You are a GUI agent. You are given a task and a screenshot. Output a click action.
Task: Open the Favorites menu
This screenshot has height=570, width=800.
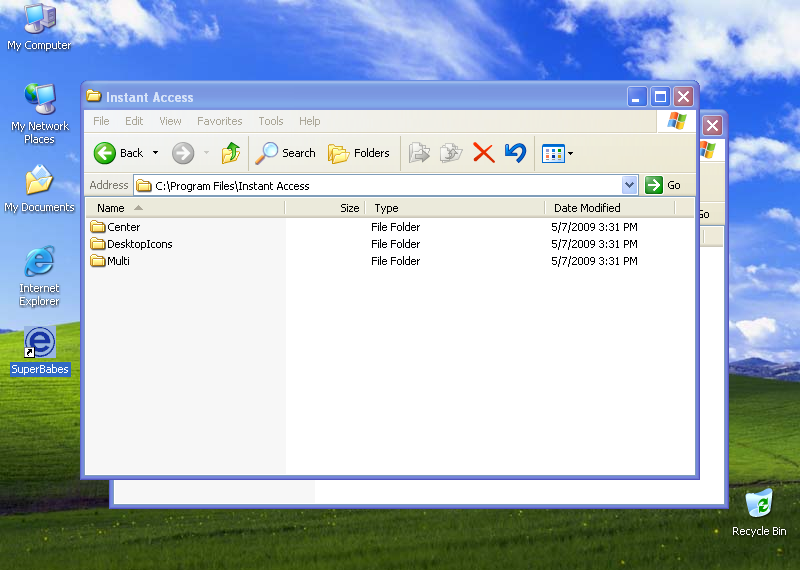(x=219, y=121)
